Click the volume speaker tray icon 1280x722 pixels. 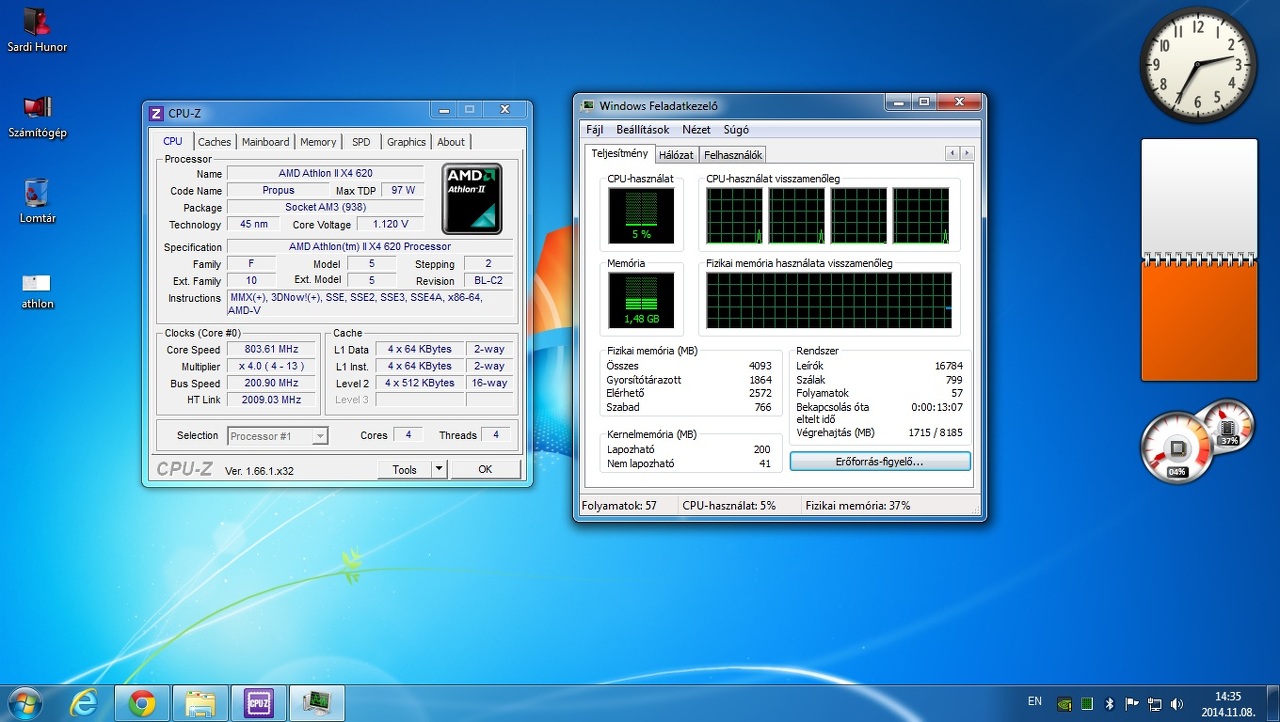coord(1177,703)
